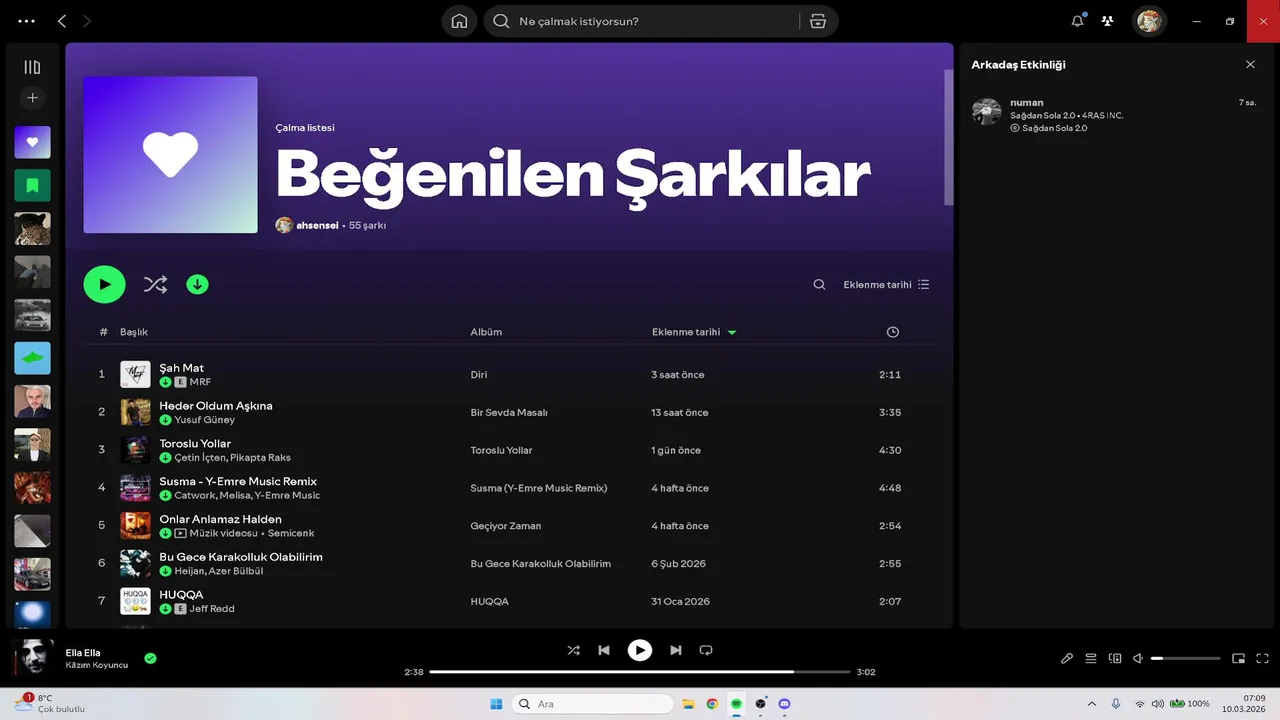The image size is (1280, 720).
Task: Open the mini player icon
Action: pyautogui.click(x=1238, y=659)
